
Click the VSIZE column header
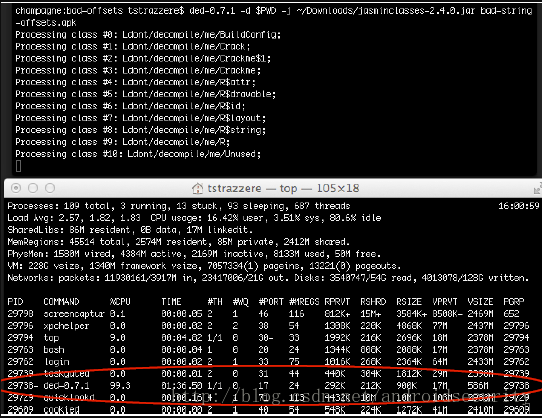pos(480,302)
